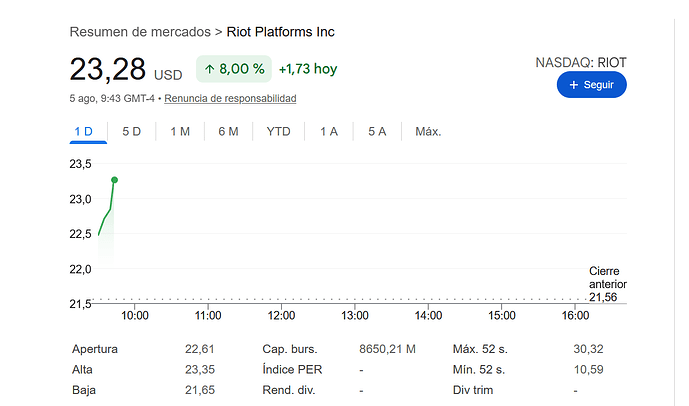Switch to the 6 M chart range
Viewport: 689px width, 406px height.
tap(228, 131)
